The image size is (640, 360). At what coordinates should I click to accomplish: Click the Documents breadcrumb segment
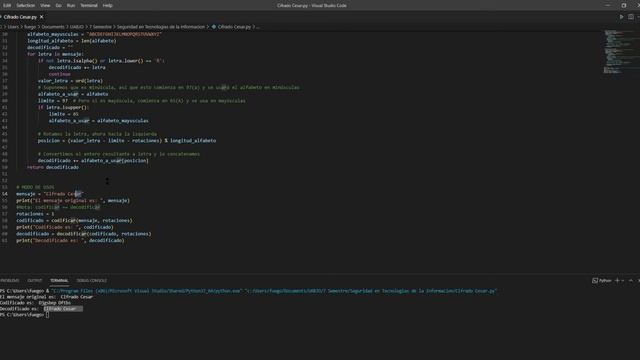pyautogui.click(x=53, y=27)
